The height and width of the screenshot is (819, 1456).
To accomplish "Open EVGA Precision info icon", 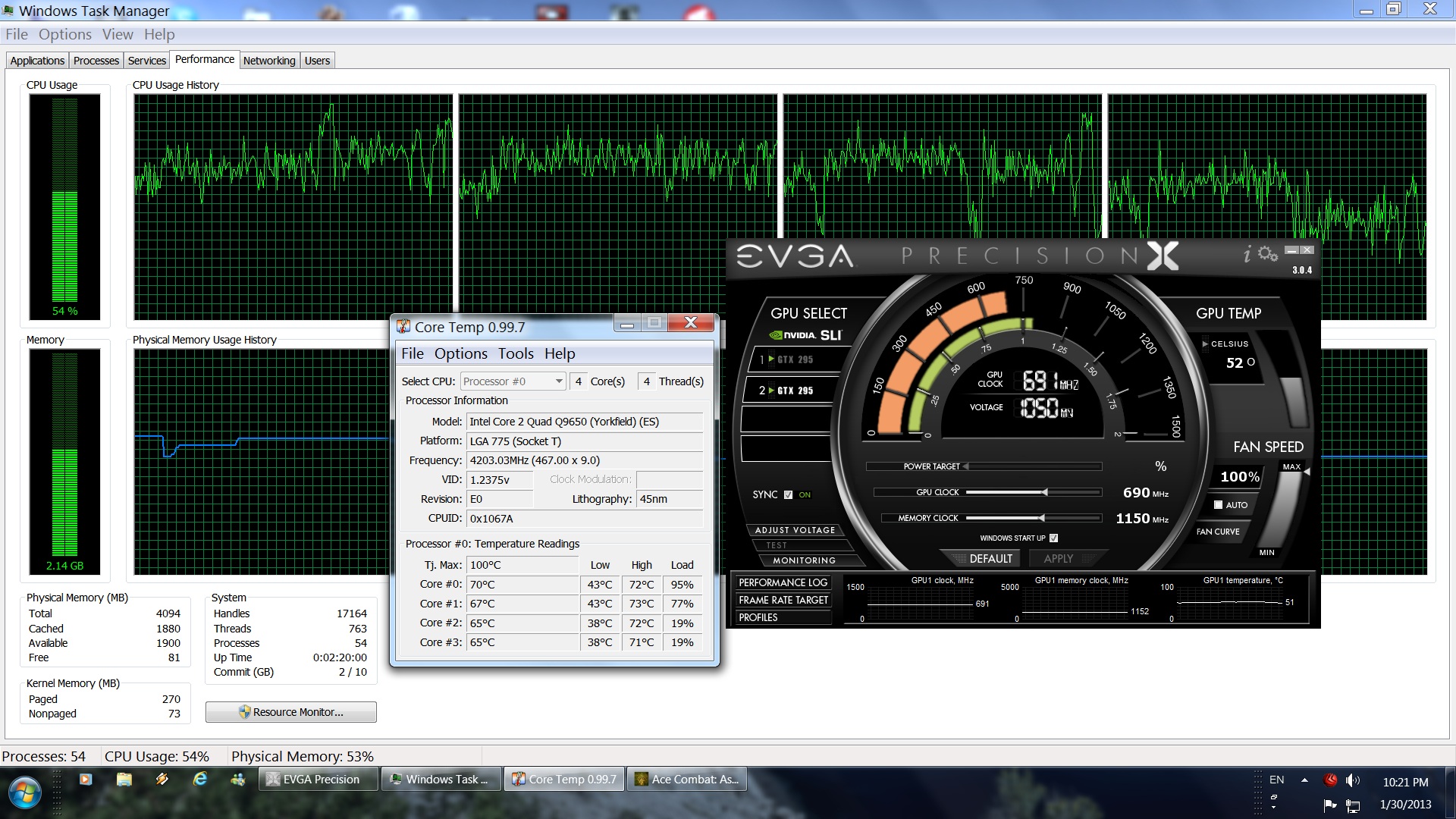I will click(1247, 255).
